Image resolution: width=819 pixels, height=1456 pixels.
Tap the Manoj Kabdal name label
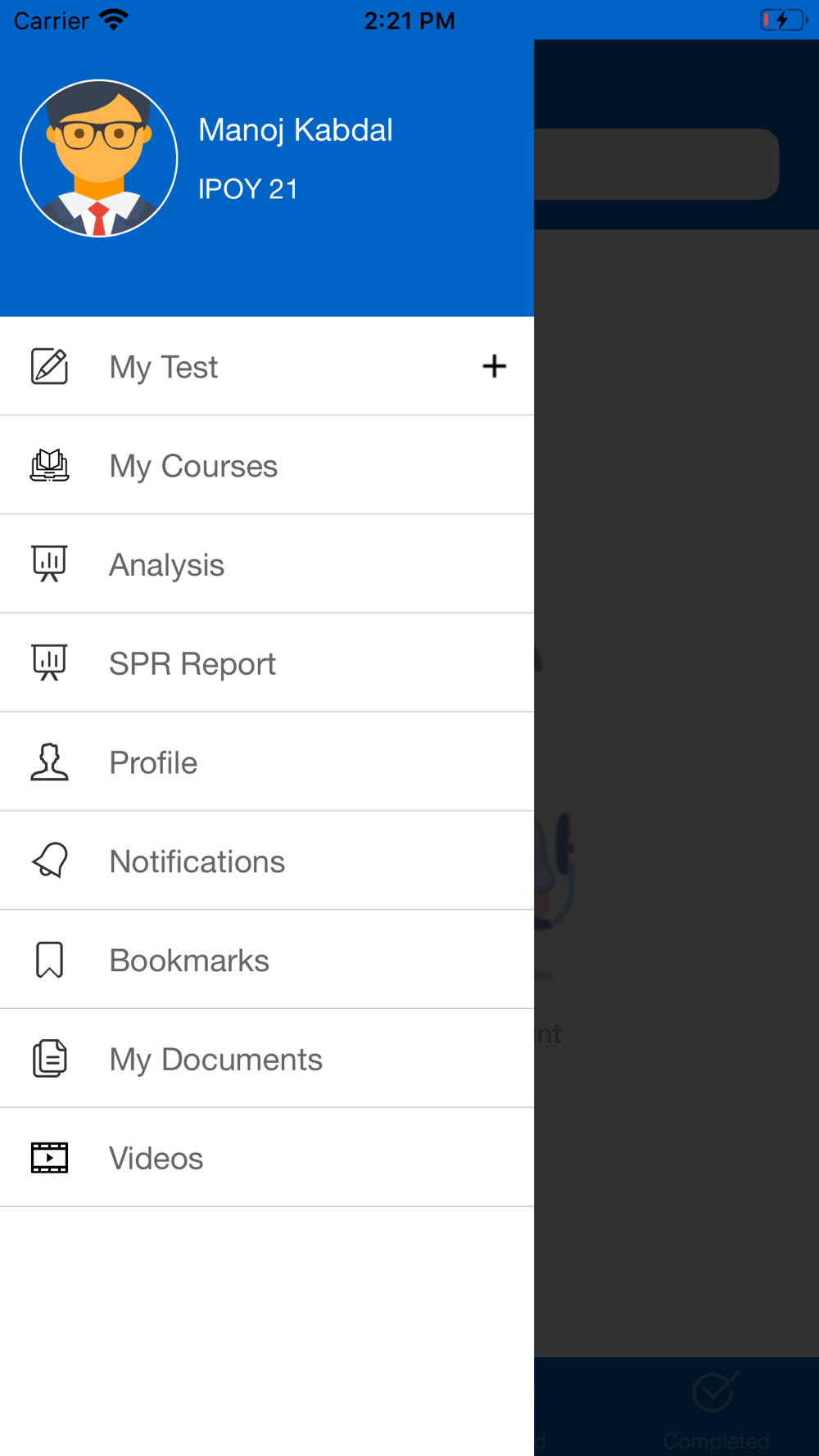coord(296,129)
